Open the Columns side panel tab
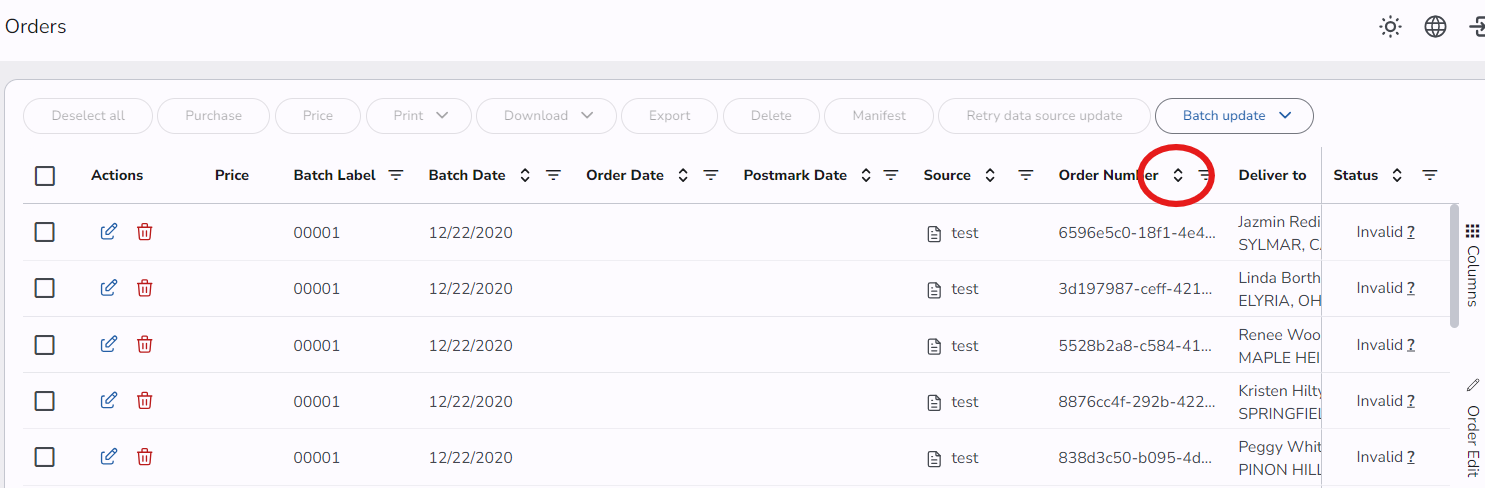This screenshot has height=488, width=1485. (1472, 264)
